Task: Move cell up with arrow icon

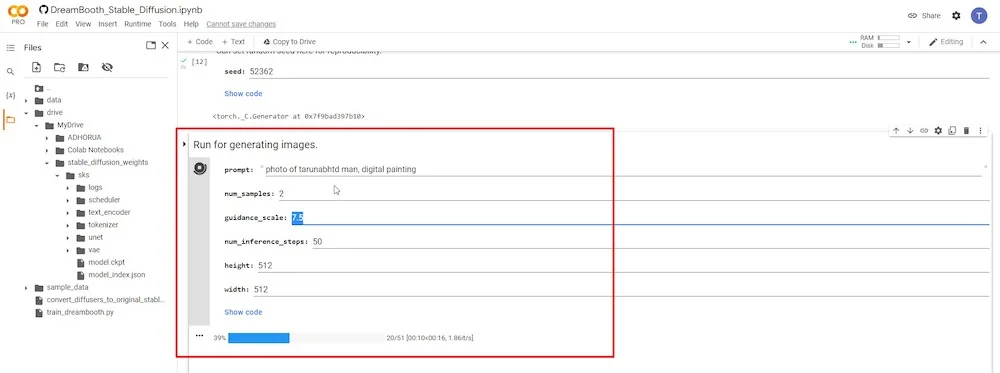Action: pyautogui.click(x=896, y=131)
